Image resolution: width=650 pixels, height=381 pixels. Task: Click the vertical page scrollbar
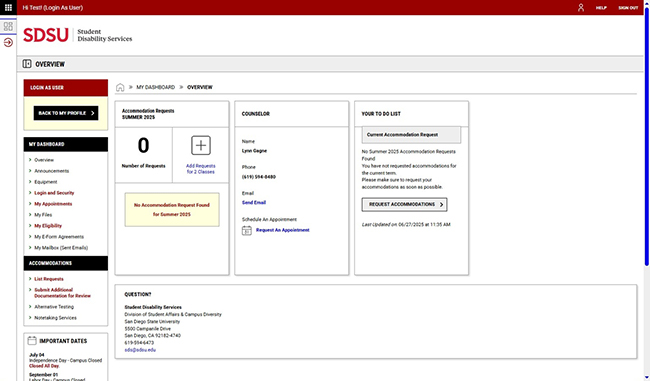(x=647, y=137)
